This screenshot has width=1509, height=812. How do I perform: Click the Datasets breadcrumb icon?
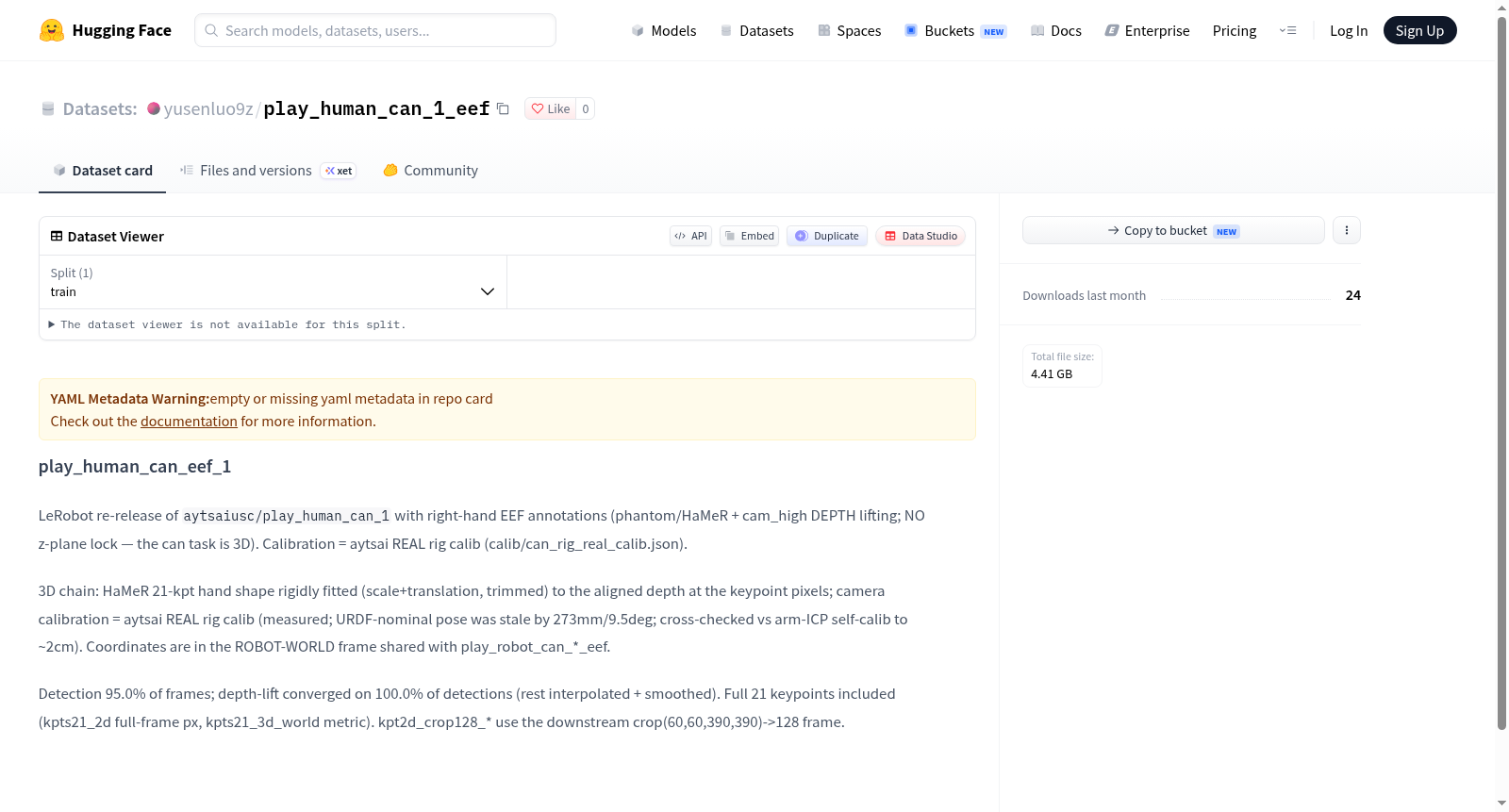click(x=48, y=109)
